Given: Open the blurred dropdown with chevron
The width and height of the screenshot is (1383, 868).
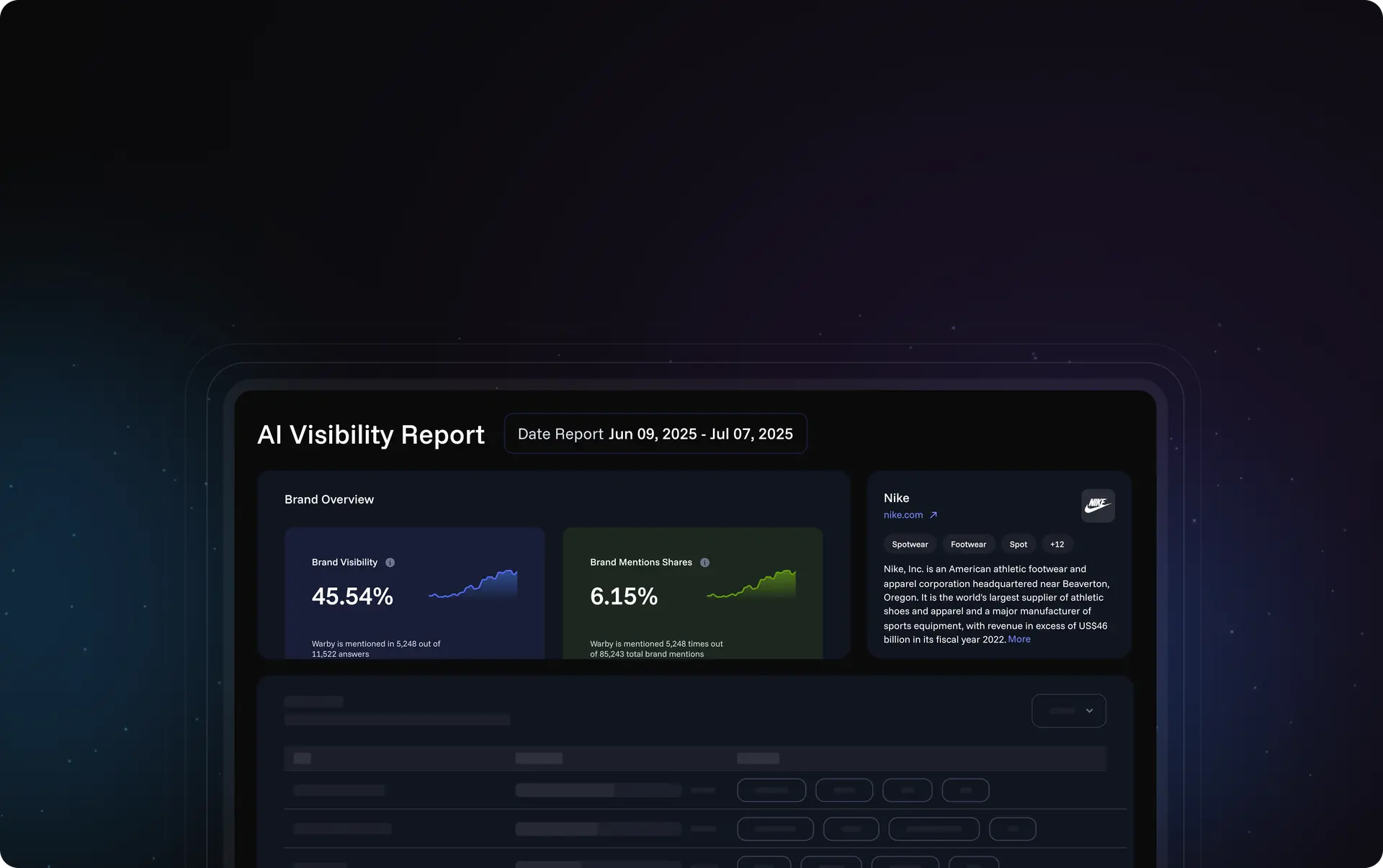Looking at the screenshot, I should click(x=1068, y=711).
